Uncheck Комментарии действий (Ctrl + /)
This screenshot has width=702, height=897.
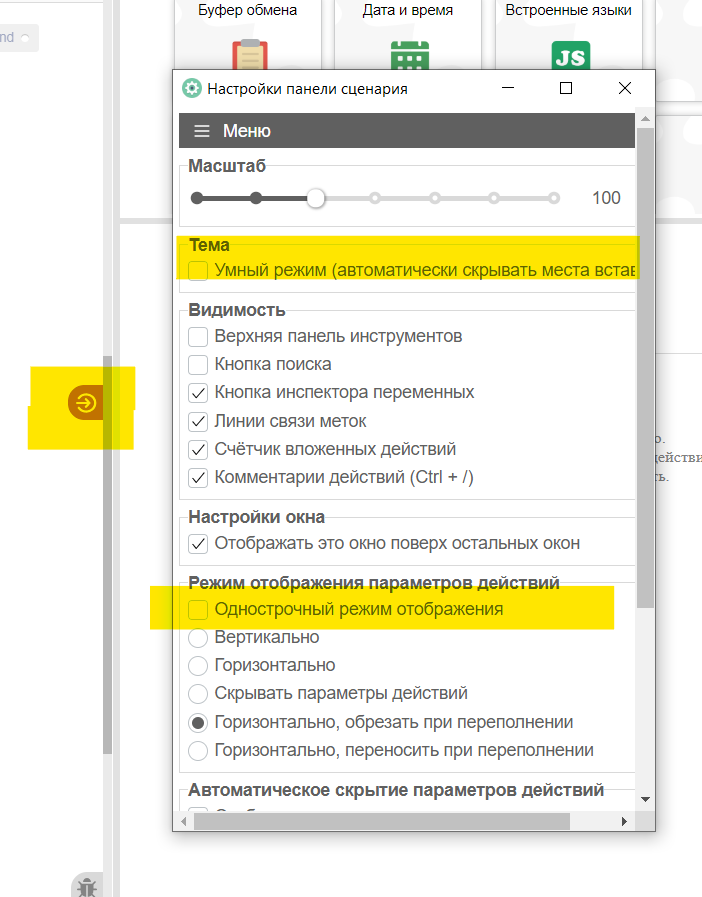198,477
